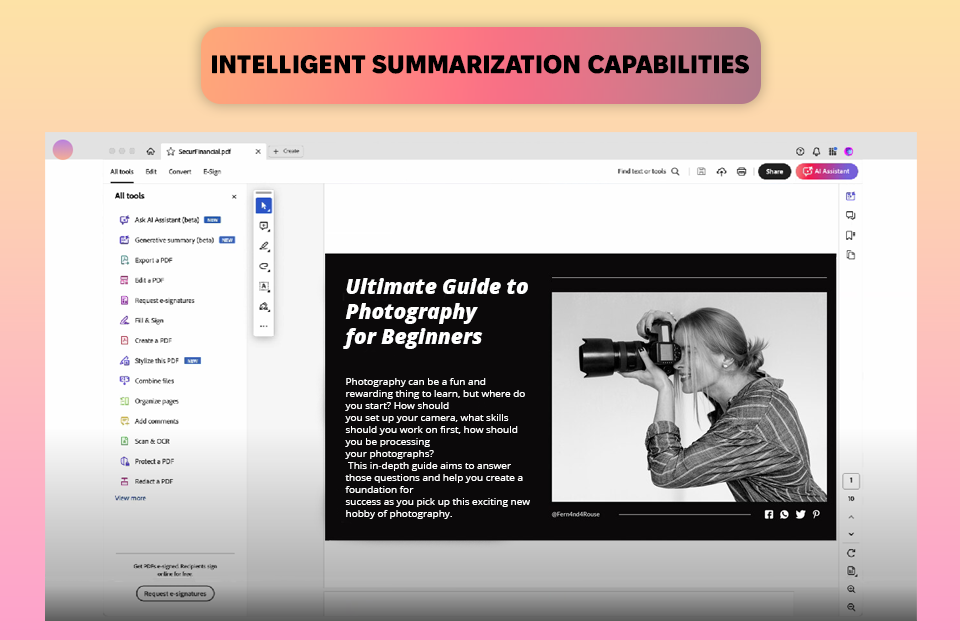Select the text box tool

(x=264, y=286)
